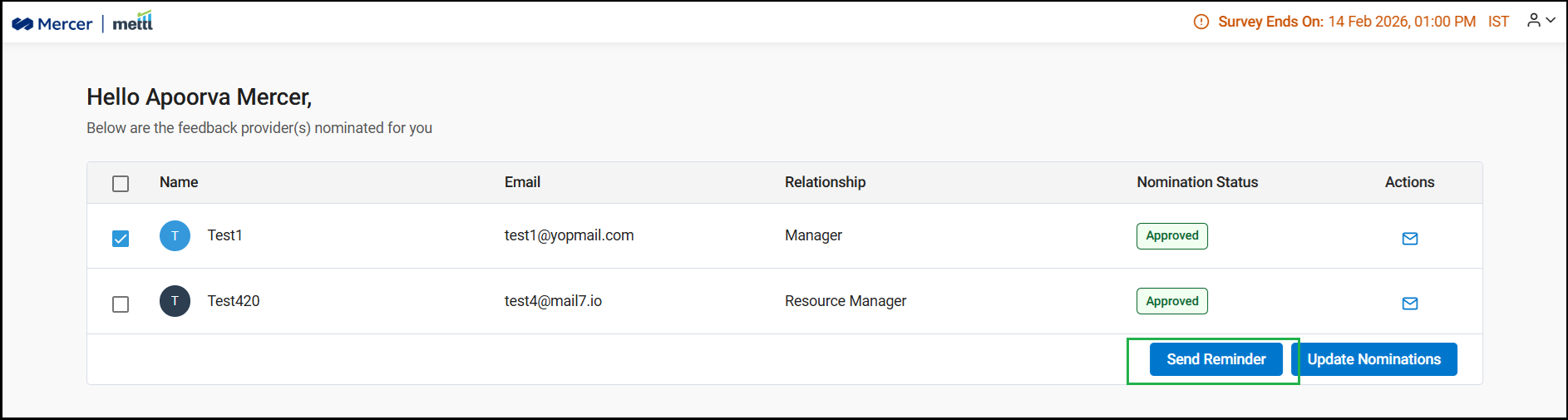Send email reminder to Test1
The width and height of the screenshot is (1568, 420).
coord(1410,239)
